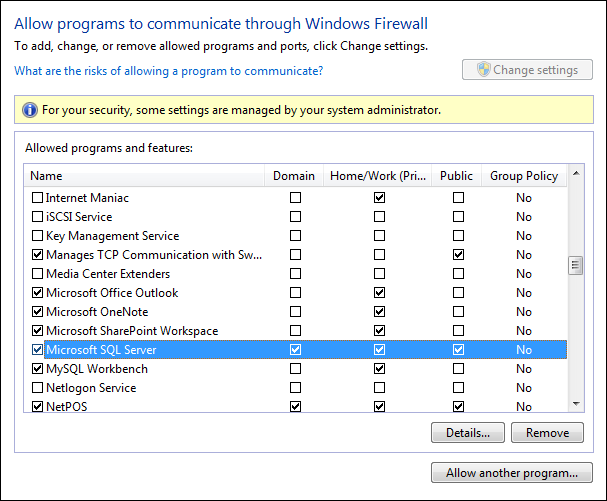The width and height of the screenshot is (607, 501).
Task: Uncheck the Microsoft Office Outlook checkbox
Action: 37,292
